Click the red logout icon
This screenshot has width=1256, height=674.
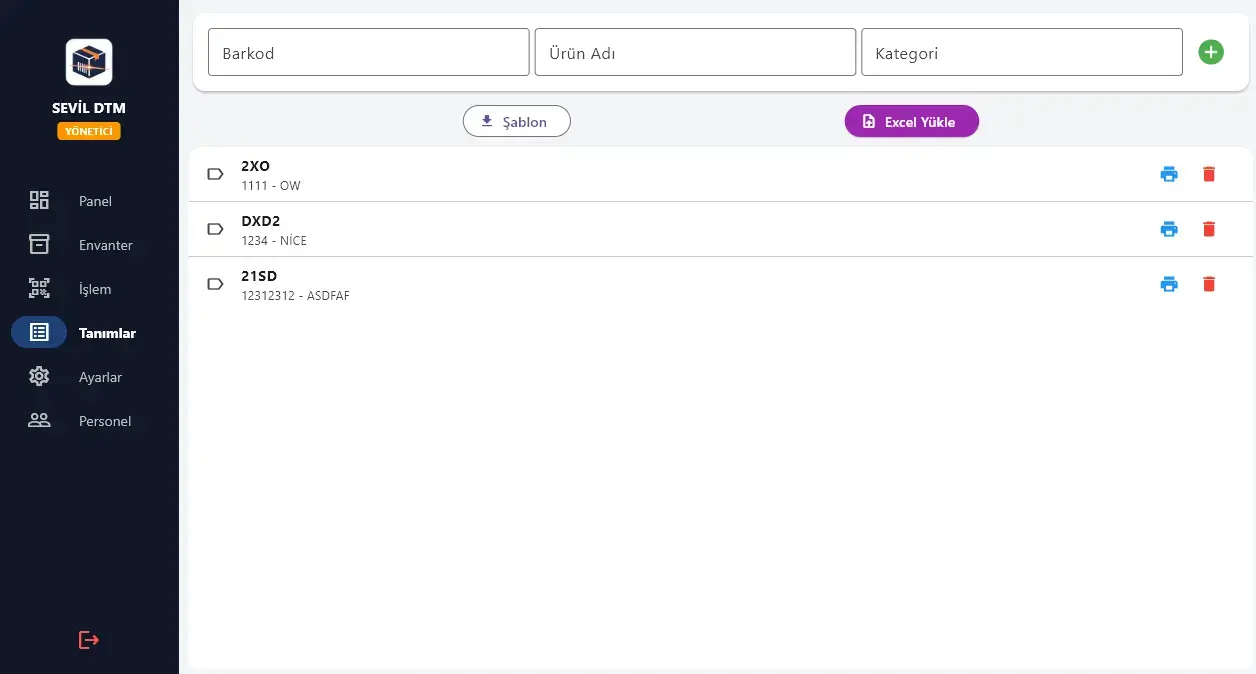click(x=89, y=640)
